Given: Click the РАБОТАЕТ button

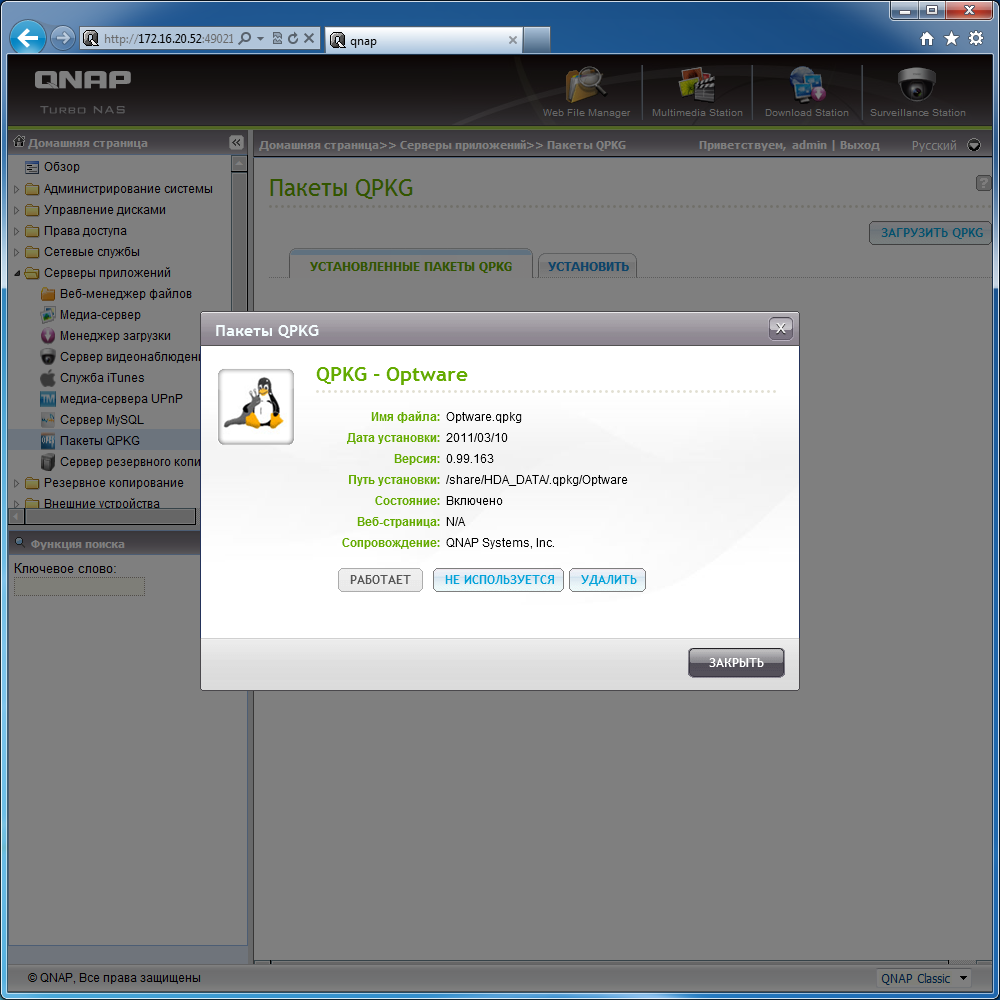Looking at the screenshot, I should pyautogui.click(x=380, y=580).
